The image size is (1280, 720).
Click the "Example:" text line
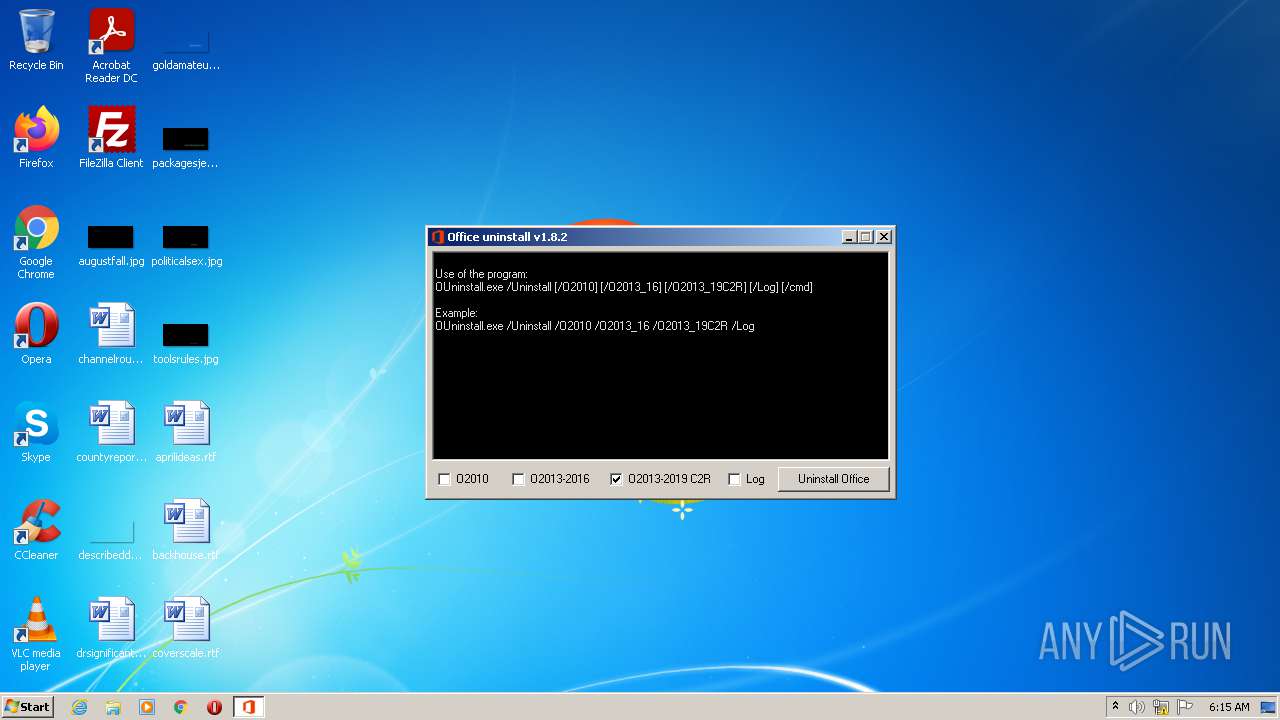pyautogui.click(x=456, y=313)
